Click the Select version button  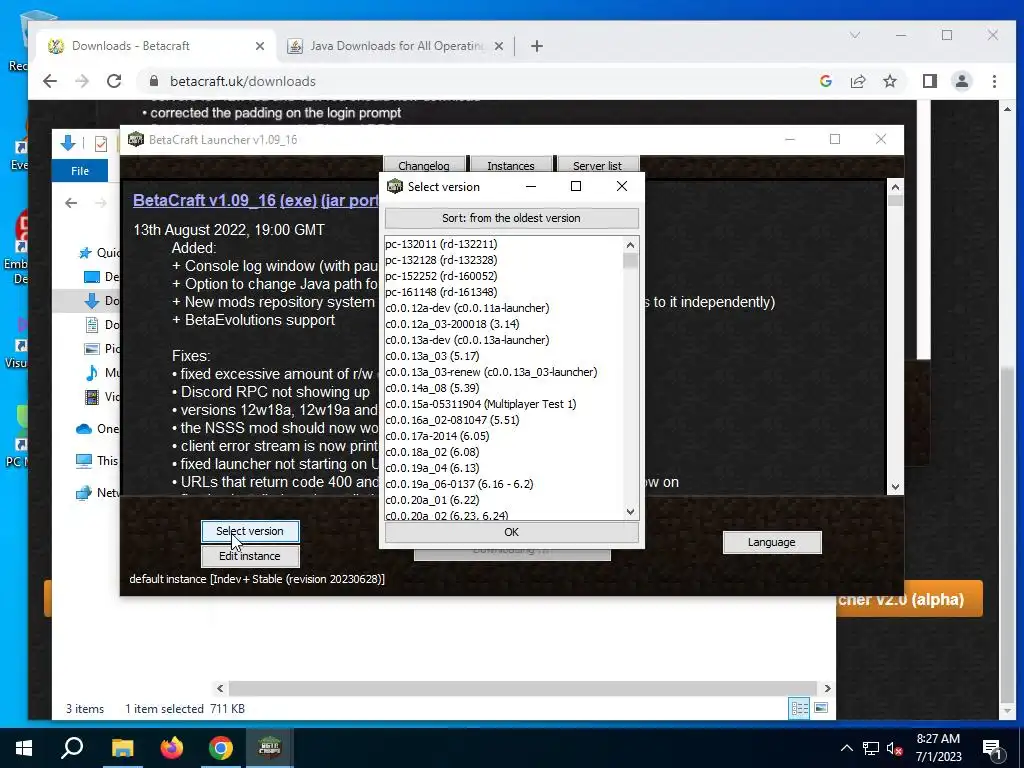[250, 531]
